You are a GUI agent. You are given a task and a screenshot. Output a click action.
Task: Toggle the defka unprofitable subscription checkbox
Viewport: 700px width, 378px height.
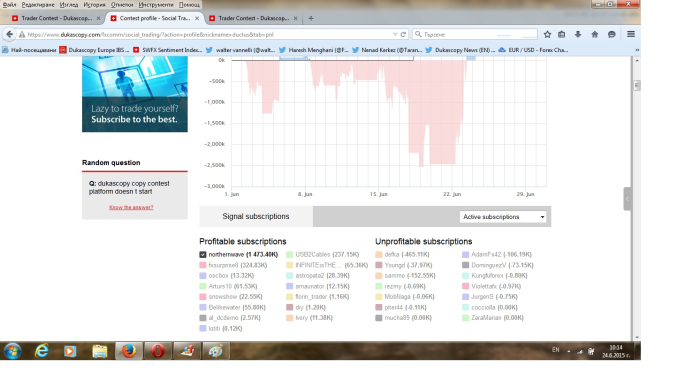tap(379, 254)
